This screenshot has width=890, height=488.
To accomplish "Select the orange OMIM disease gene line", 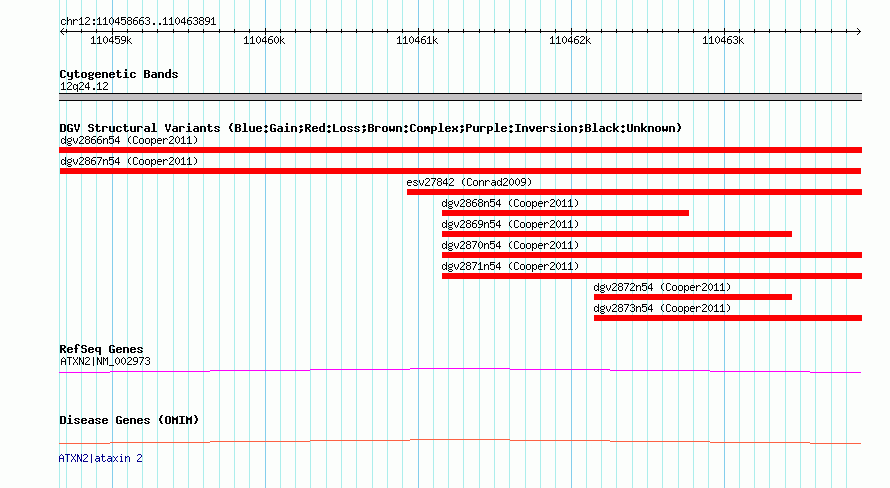I will click(460, 441).
